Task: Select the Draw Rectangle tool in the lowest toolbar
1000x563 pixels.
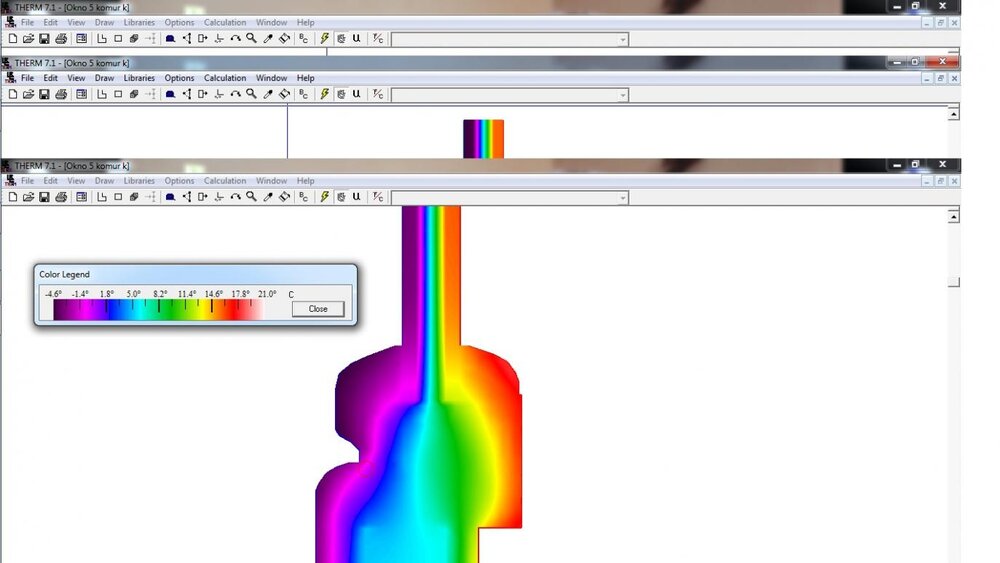Action: (118, 198)
